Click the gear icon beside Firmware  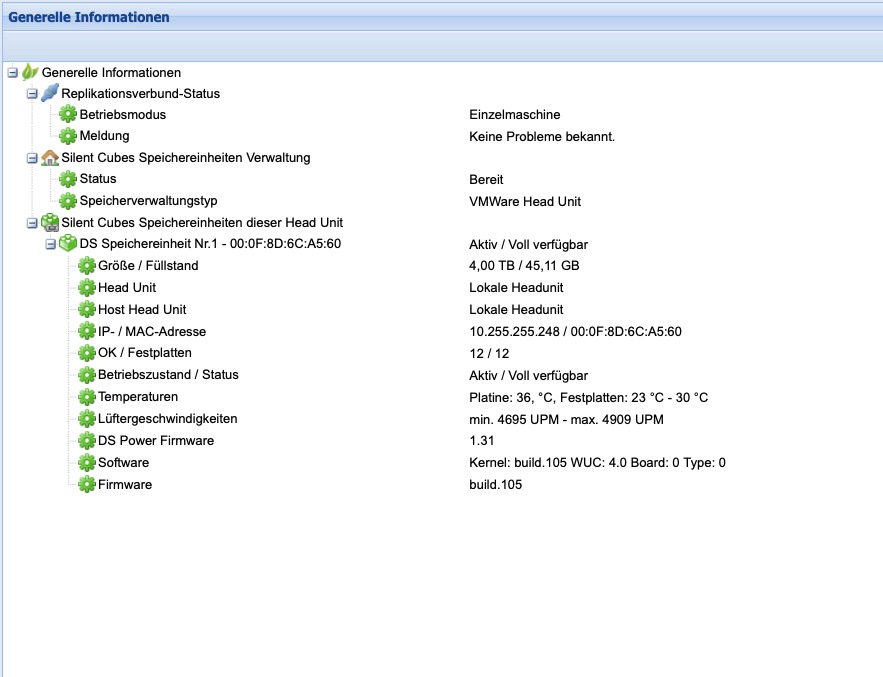click(87, 485)
